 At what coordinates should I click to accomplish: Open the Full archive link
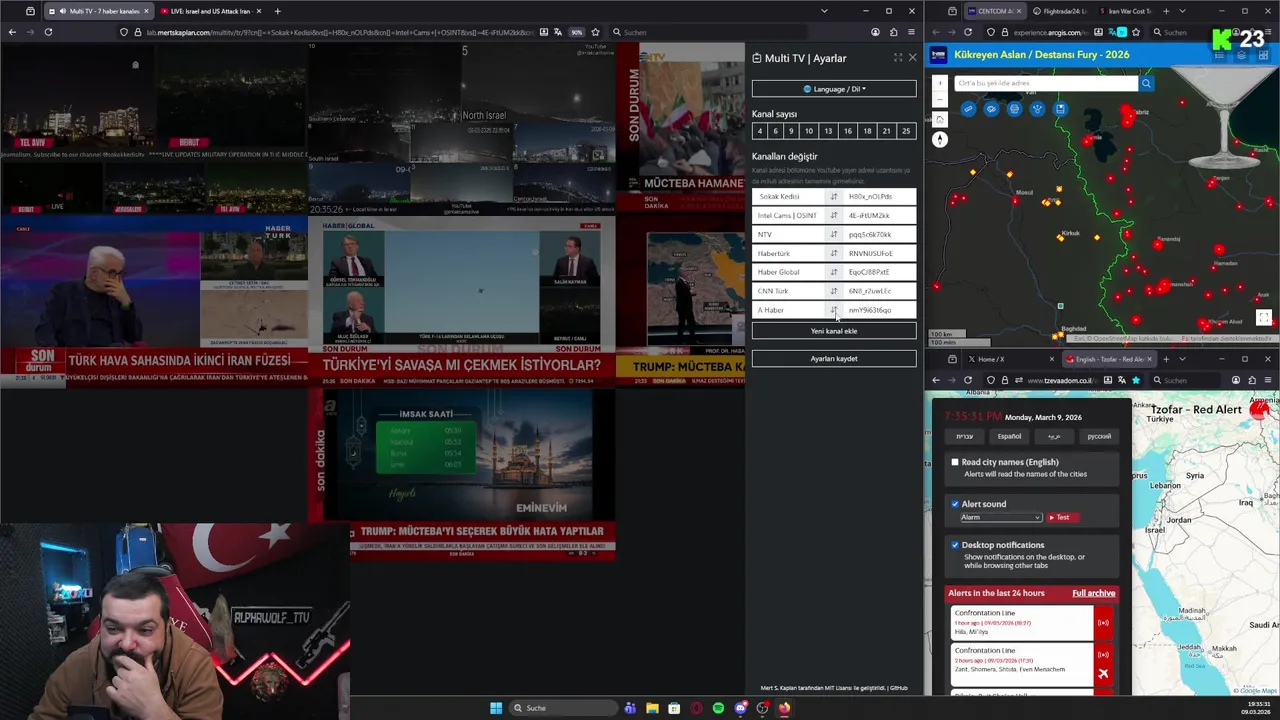click(x=1093, y=593)
